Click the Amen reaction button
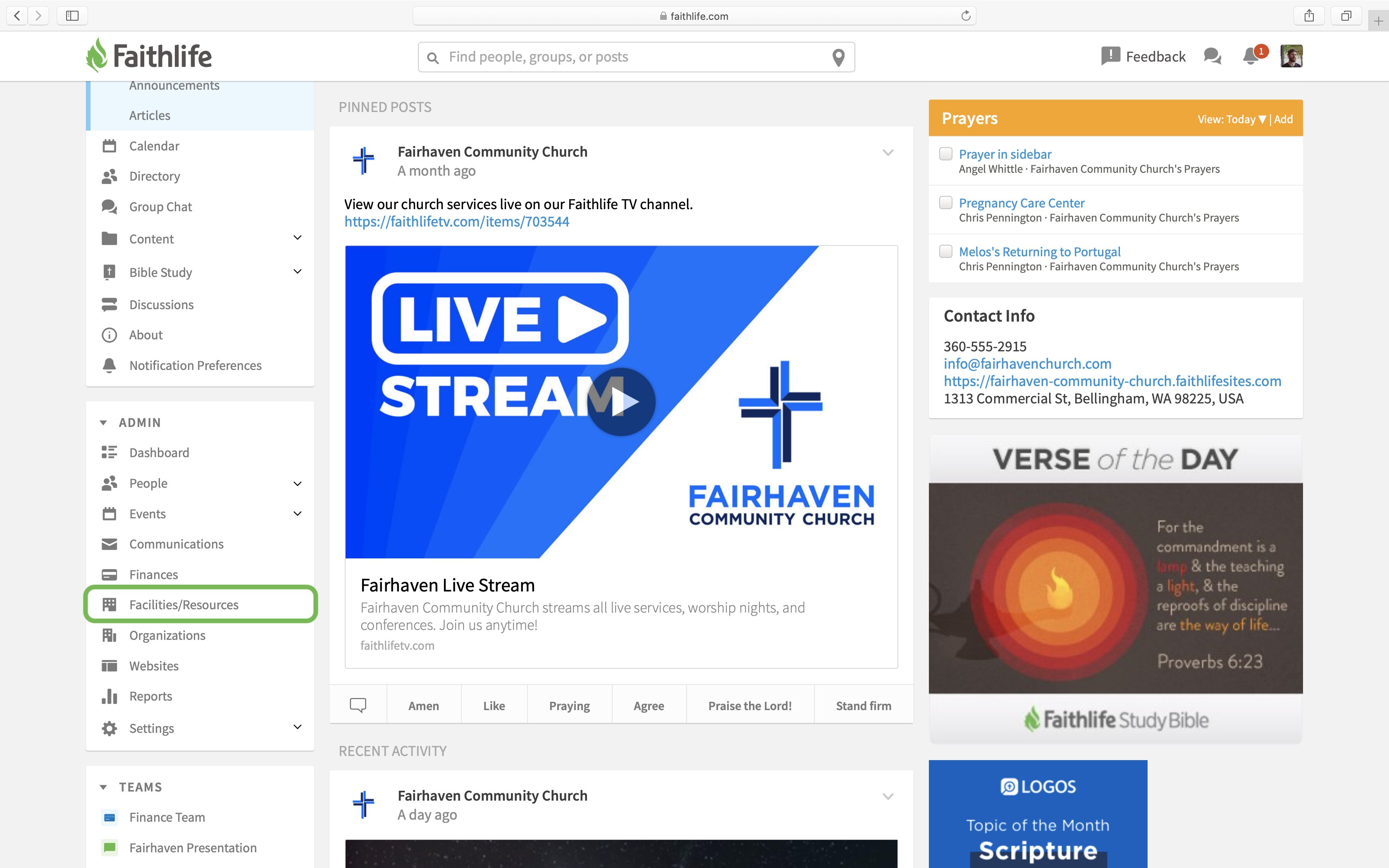Image resolution: width=1389 pixels, height=868 pixels. pos(423,706)
